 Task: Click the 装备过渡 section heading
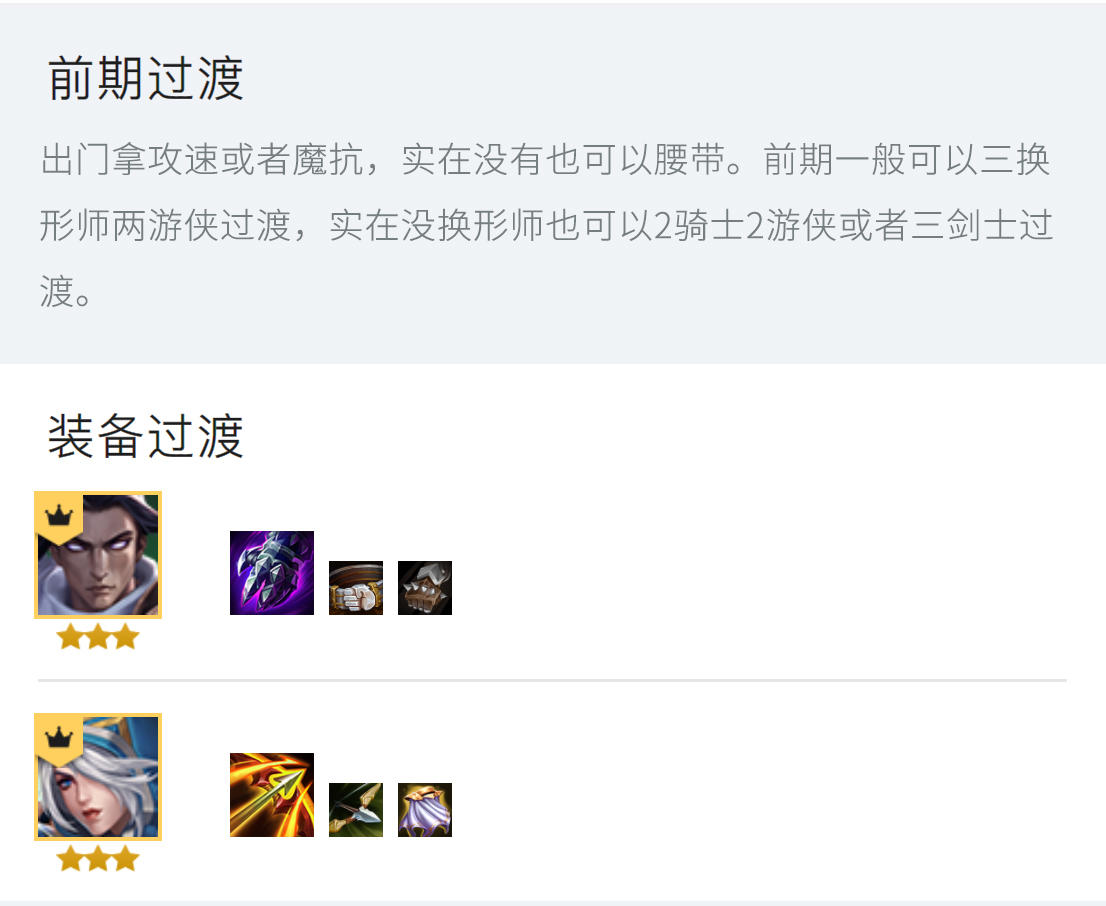pyautogui.click(x=145, y=436)
